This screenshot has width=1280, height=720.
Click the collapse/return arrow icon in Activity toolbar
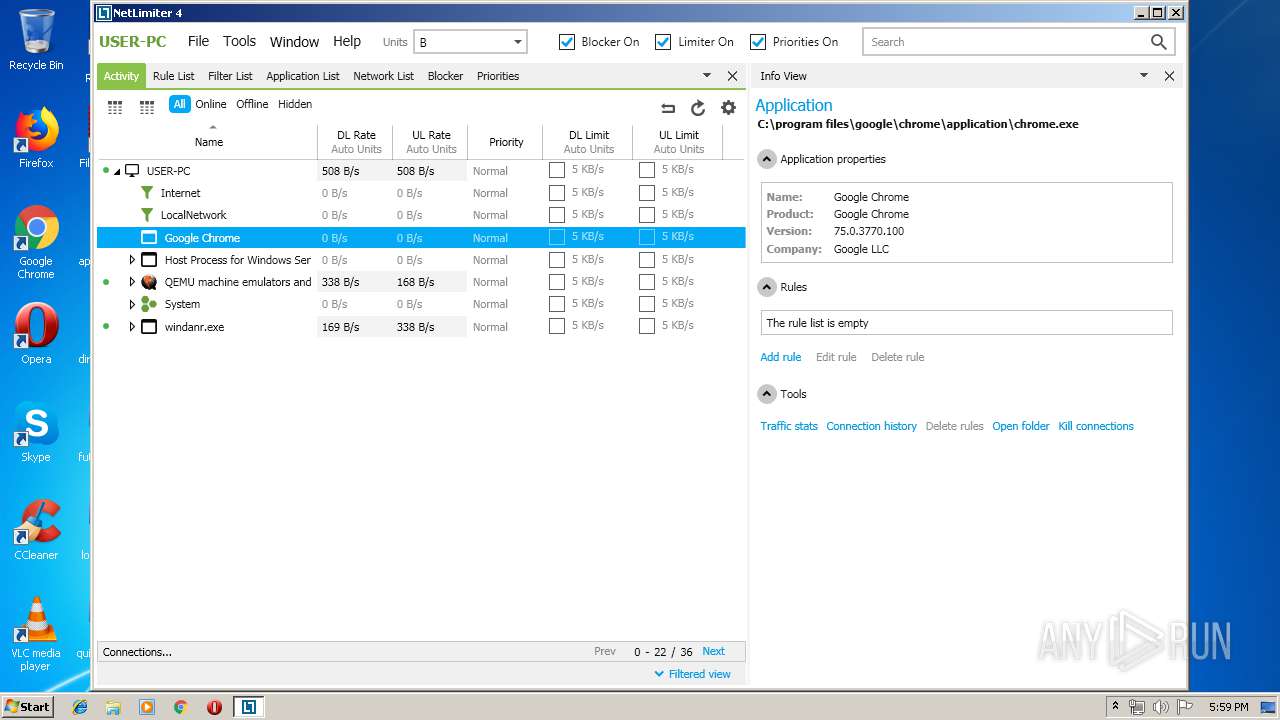point(668,108)
